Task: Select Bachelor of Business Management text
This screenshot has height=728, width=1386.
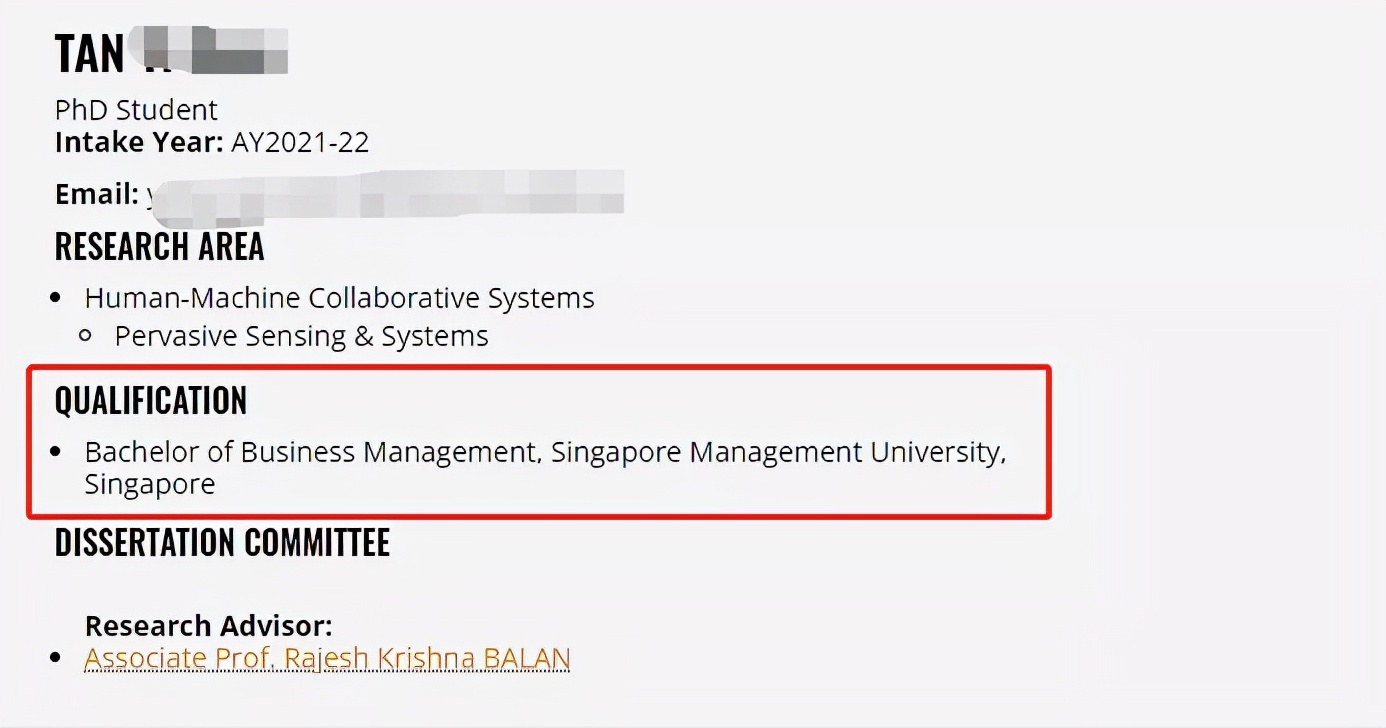Action: coord(310,452)
